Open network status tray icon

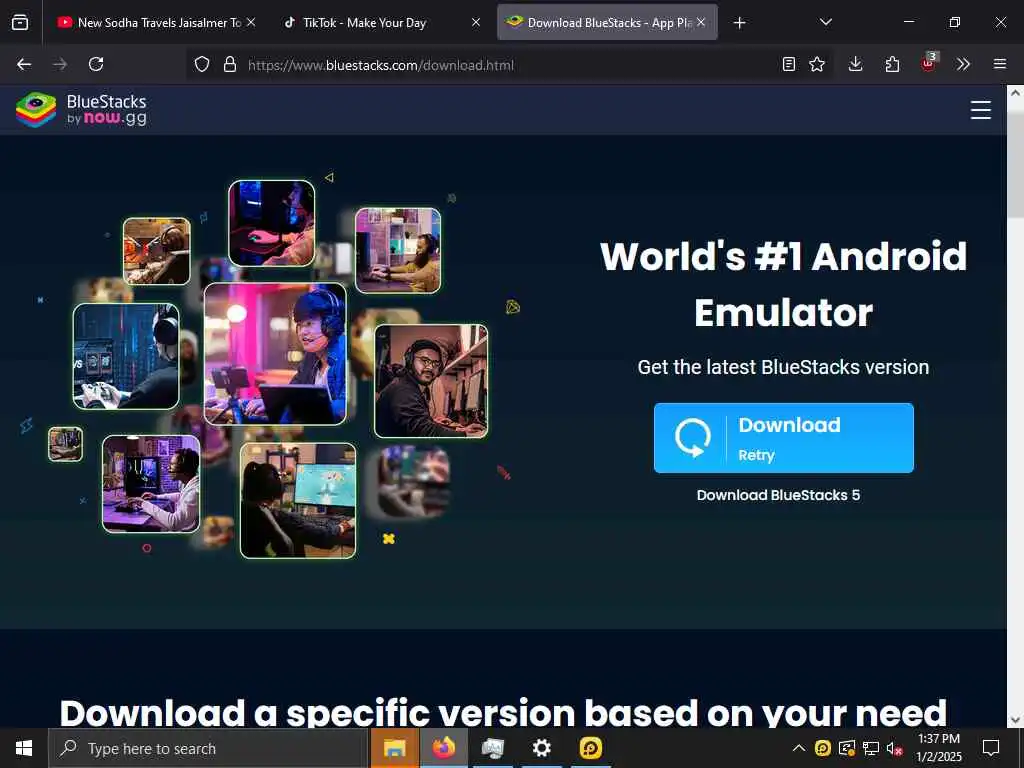[871, 748]
